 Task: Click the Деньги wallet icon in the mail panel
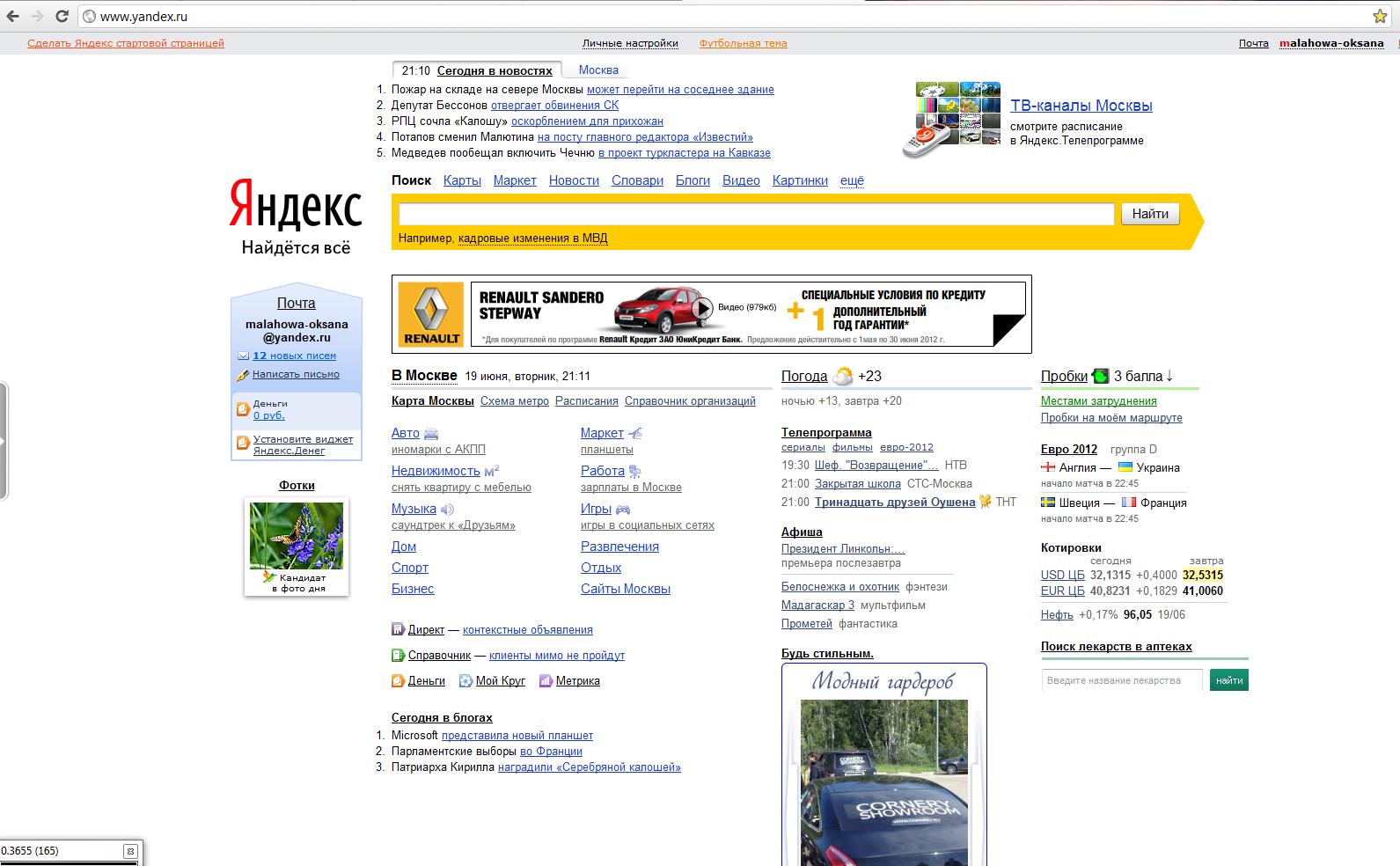click(243, 409)
